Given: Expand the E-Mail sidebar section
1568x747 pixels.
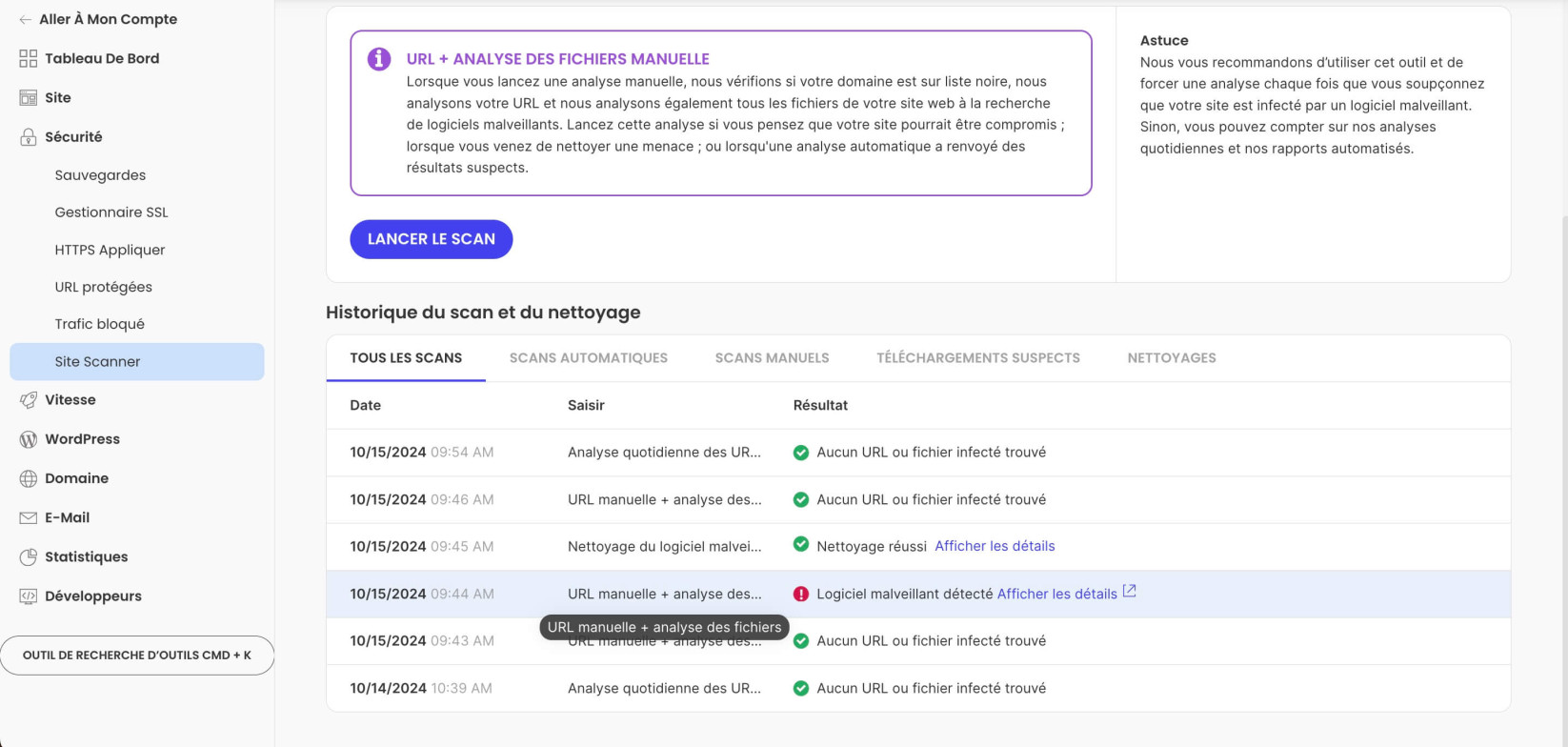Looking at the screenshot, I should pos(67,517).
